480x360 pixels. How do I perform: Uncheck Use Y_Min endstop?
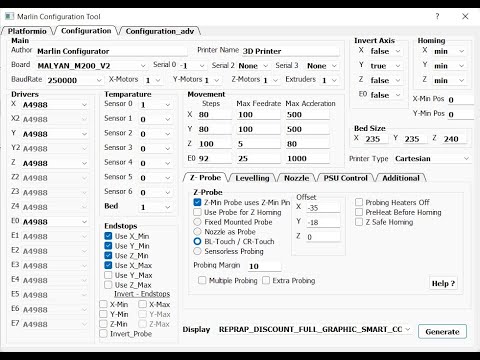coord(108,246)
